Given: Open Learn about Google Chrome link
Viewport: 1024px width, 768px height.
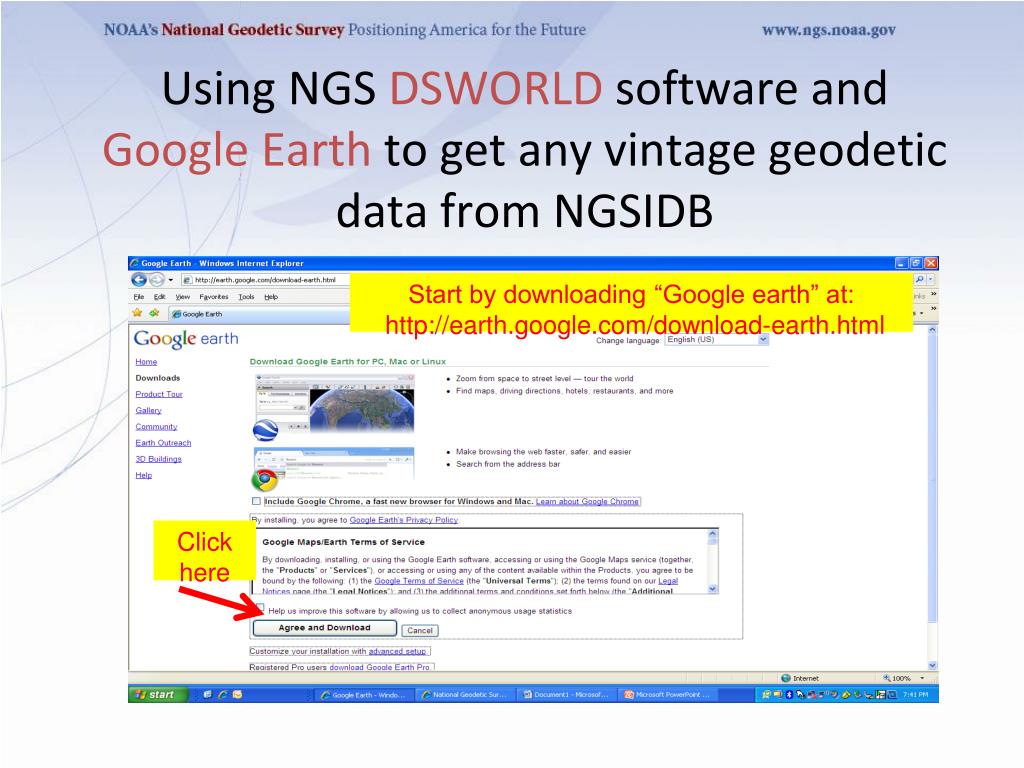Looking at the screenshot, I should [587, 502].
